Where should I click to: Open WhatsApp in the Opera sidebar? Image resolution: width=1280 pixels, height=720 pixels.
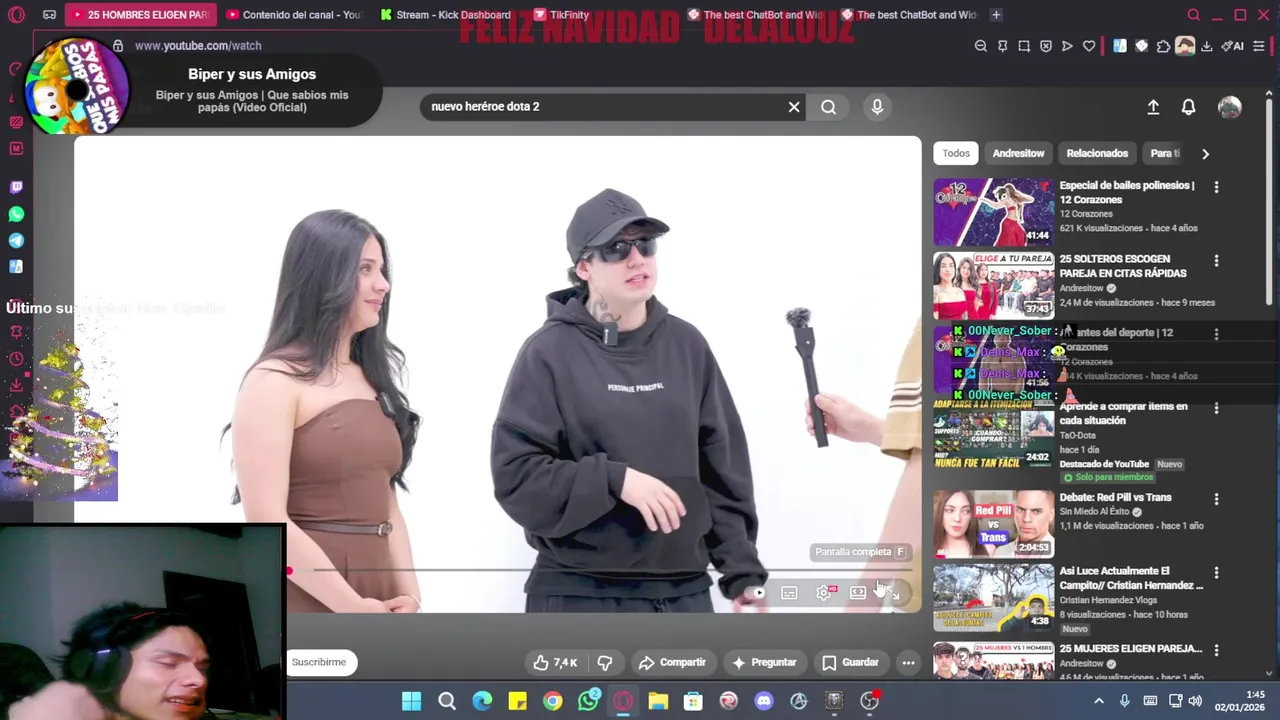tap(16, 214)
